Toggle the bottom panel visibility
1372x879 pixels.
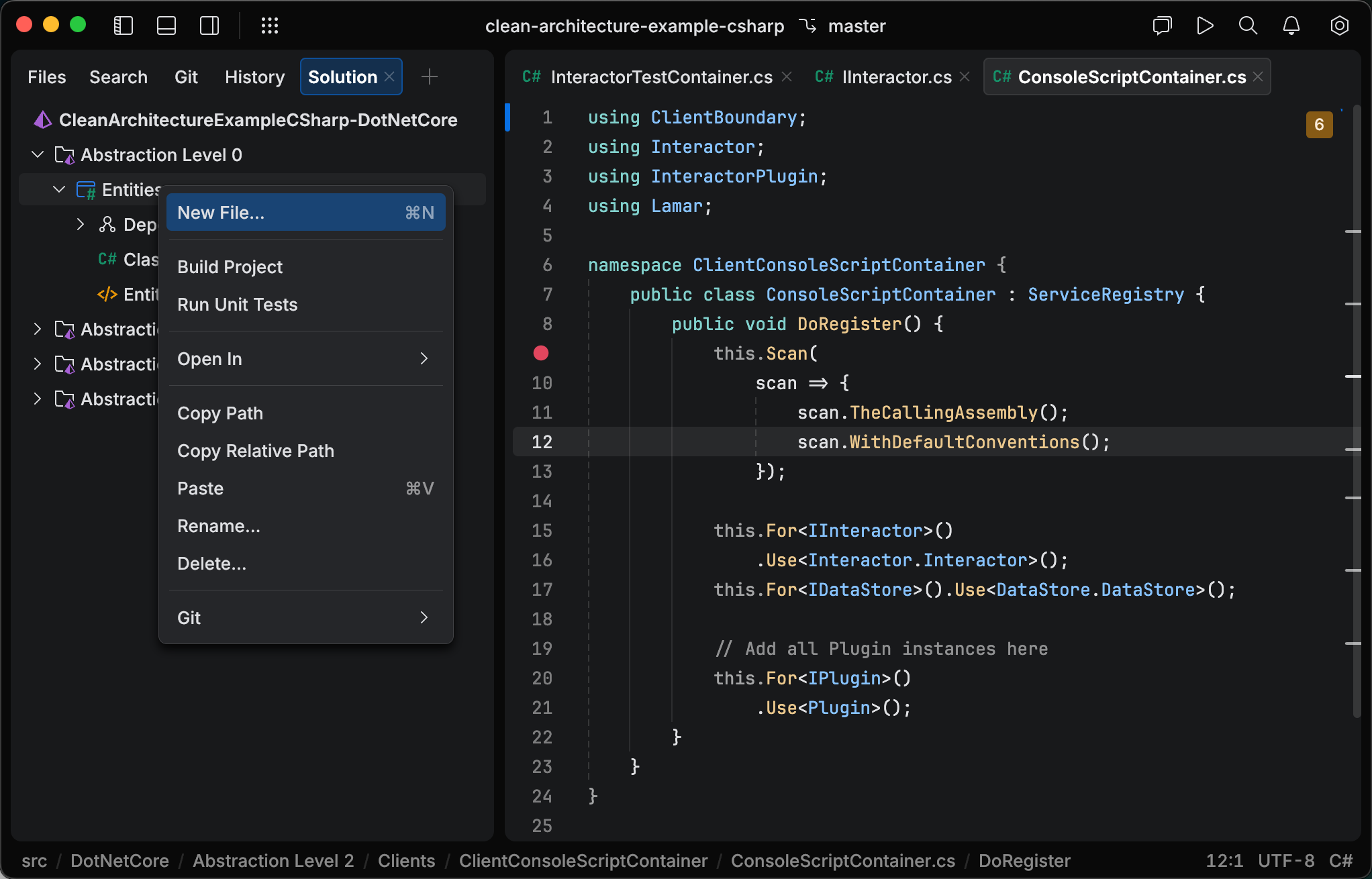click(x=166, y=25)
